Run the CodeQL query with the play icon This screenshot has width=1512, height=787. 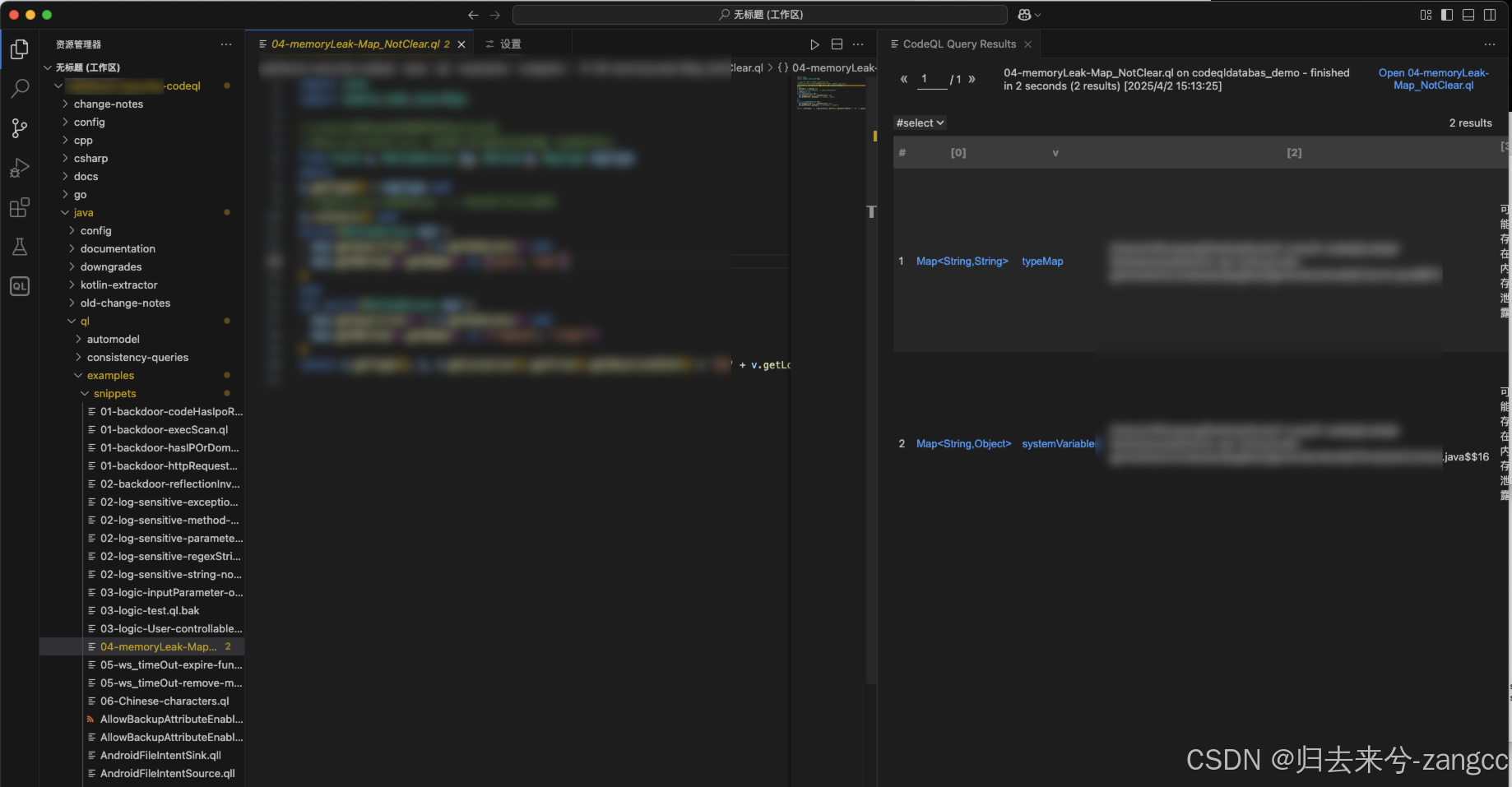[814, 44]
